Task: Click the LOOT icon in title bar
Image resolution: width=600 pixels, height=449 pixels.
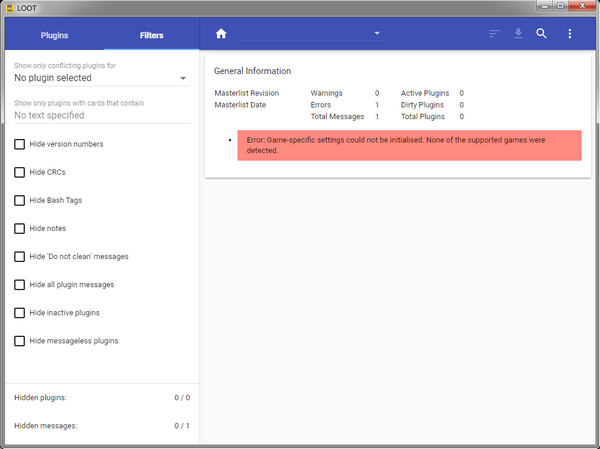Action: pyautogui.click(x=10, y=7)
